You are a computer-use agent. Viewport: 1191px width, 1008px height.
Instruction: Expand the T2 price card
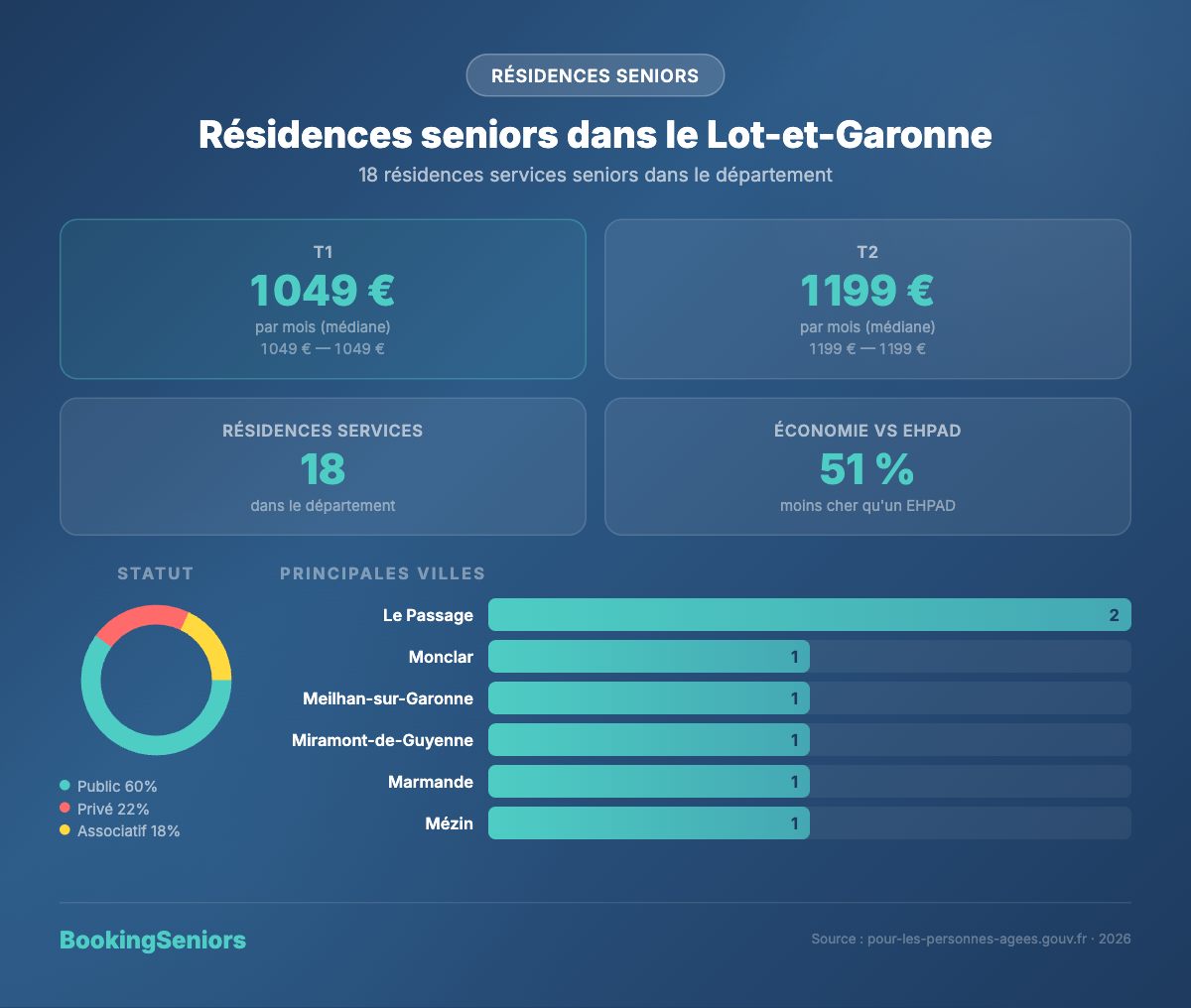[867, 298]
